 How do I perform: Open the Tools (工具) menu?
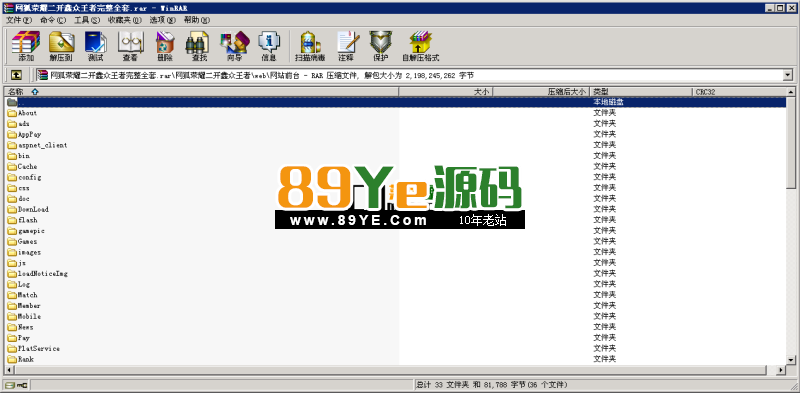[88, 20]
